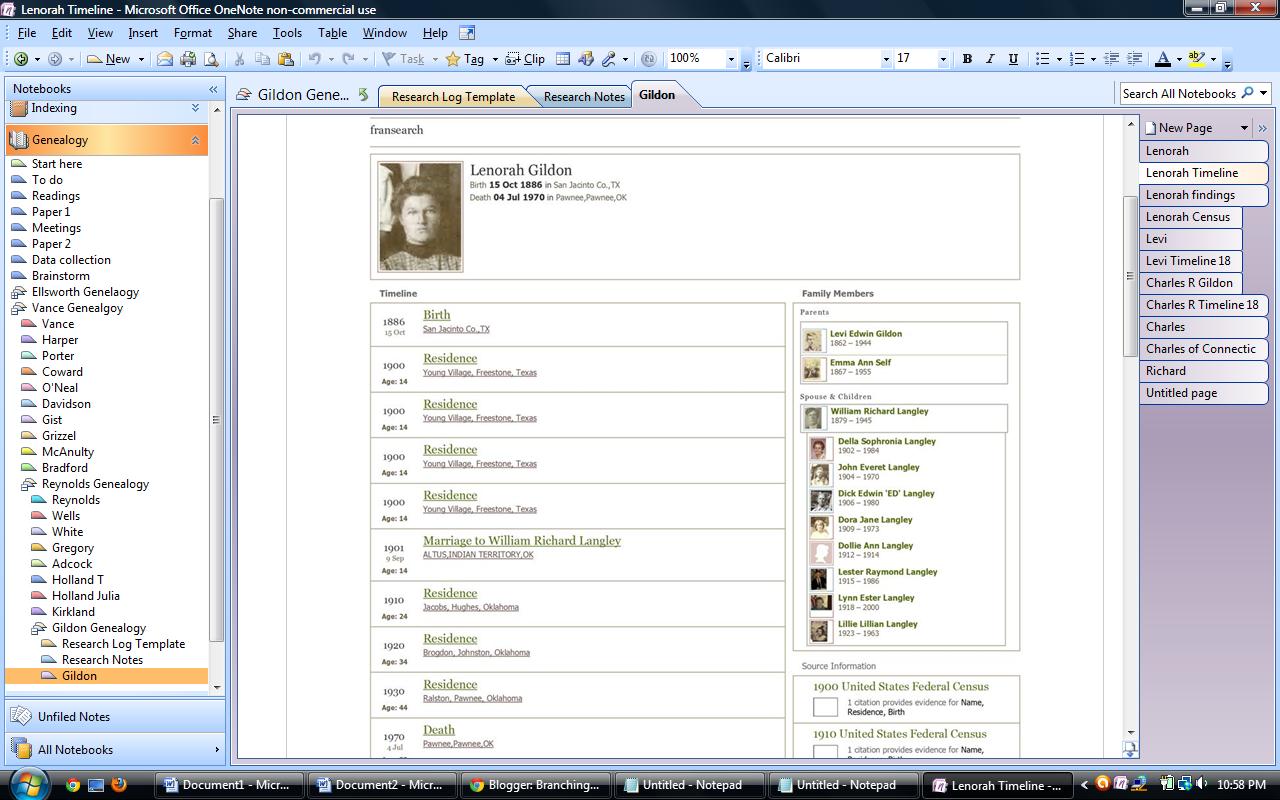Open the Format menu
The width and height of the screenshot is (1280, 800).
point(193,33)
